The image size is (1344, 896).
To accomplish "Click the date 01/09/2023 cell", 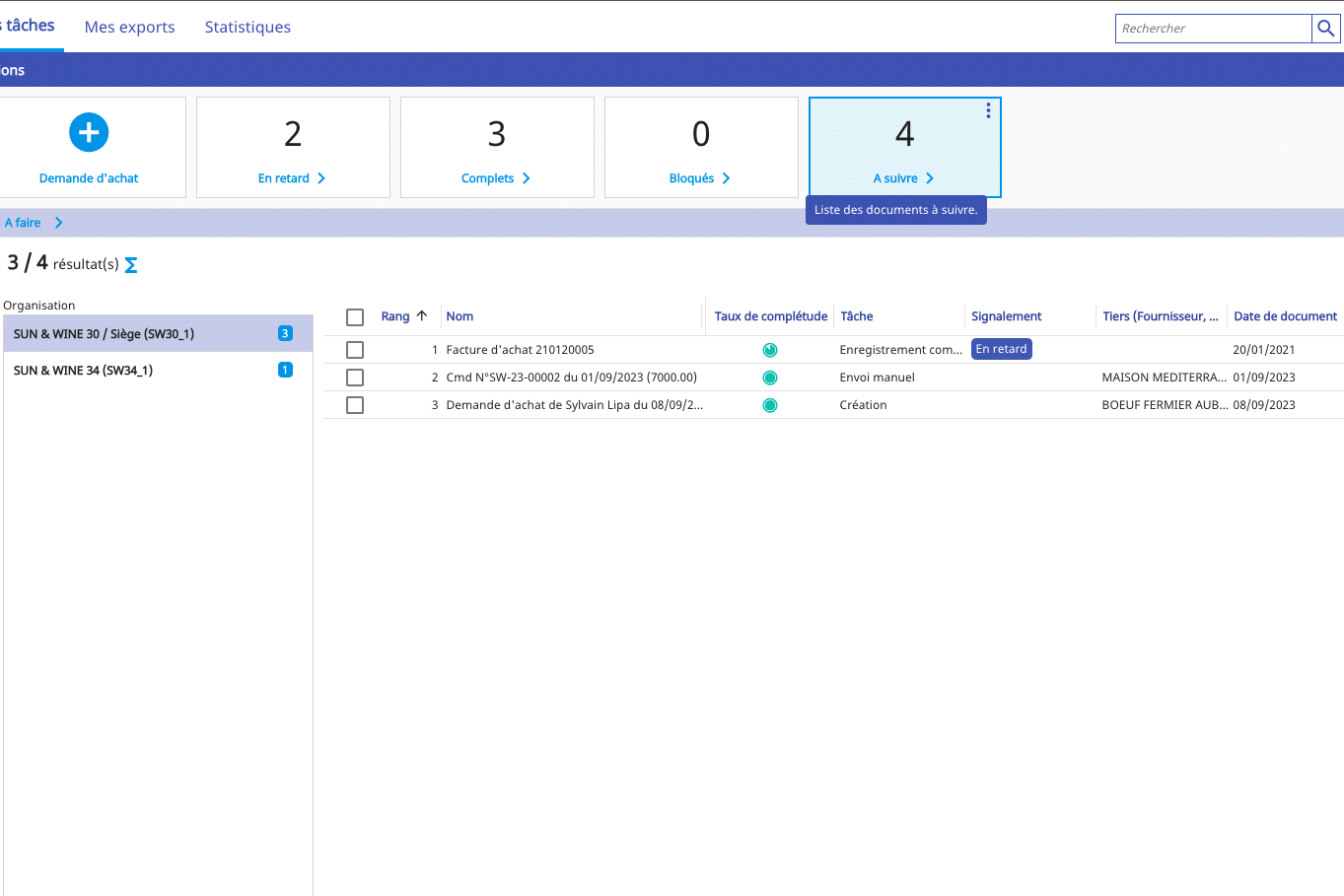I will coord(1264,378).
